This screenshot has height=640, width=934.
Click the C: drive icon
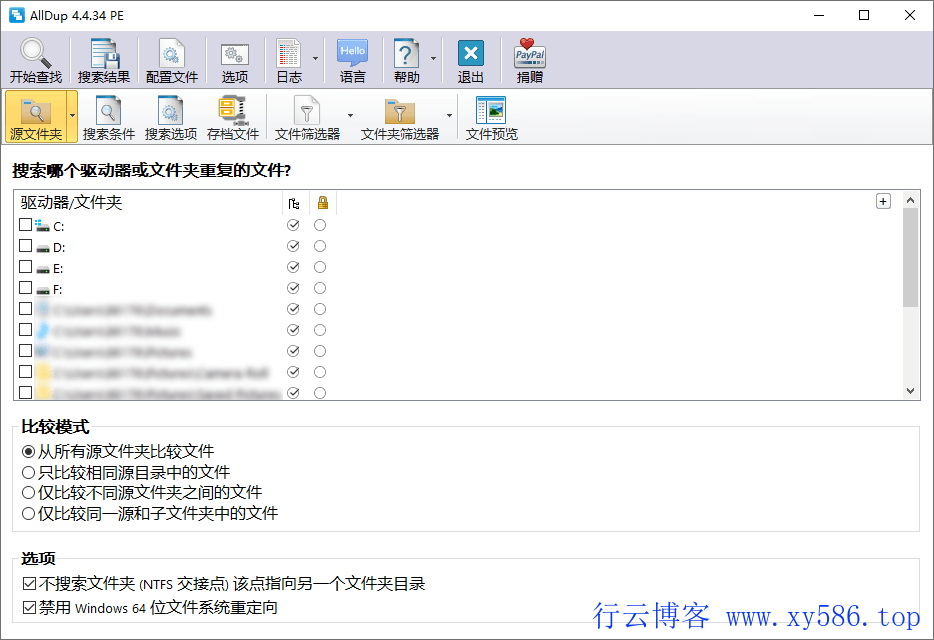[42, 225]
